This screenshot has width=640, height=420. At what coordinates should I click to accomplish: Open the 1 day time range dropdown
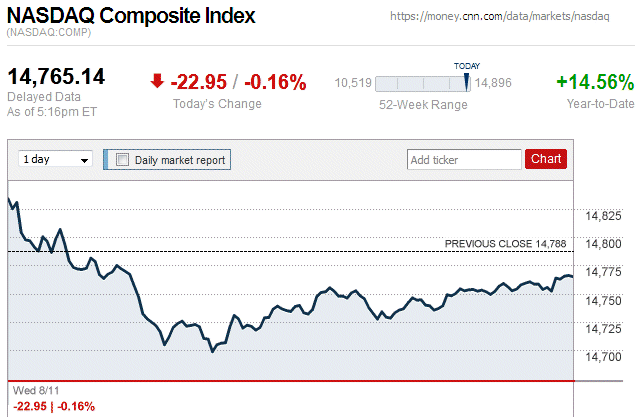coord(55,160)
